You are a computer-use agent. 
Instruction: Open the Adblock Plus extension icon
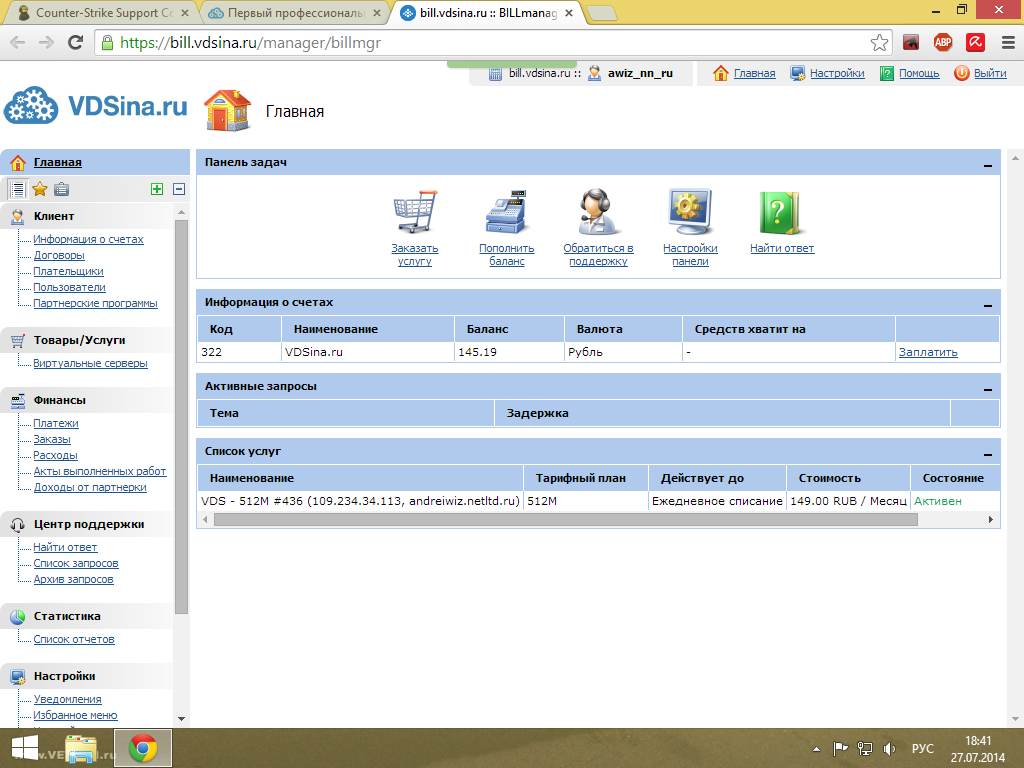[x=943, y=43]
